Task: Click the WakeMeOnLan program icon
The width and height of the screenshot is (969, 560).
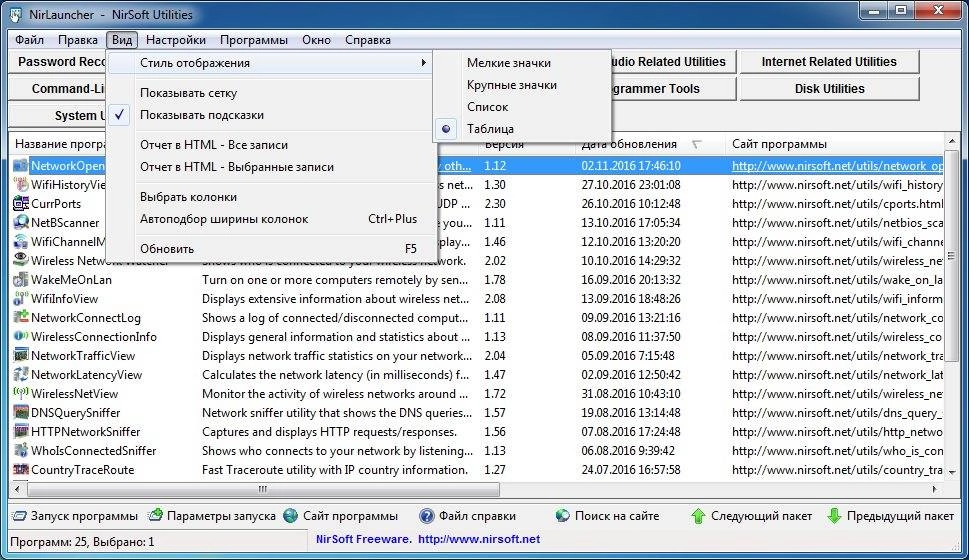Action: (21, 279)
